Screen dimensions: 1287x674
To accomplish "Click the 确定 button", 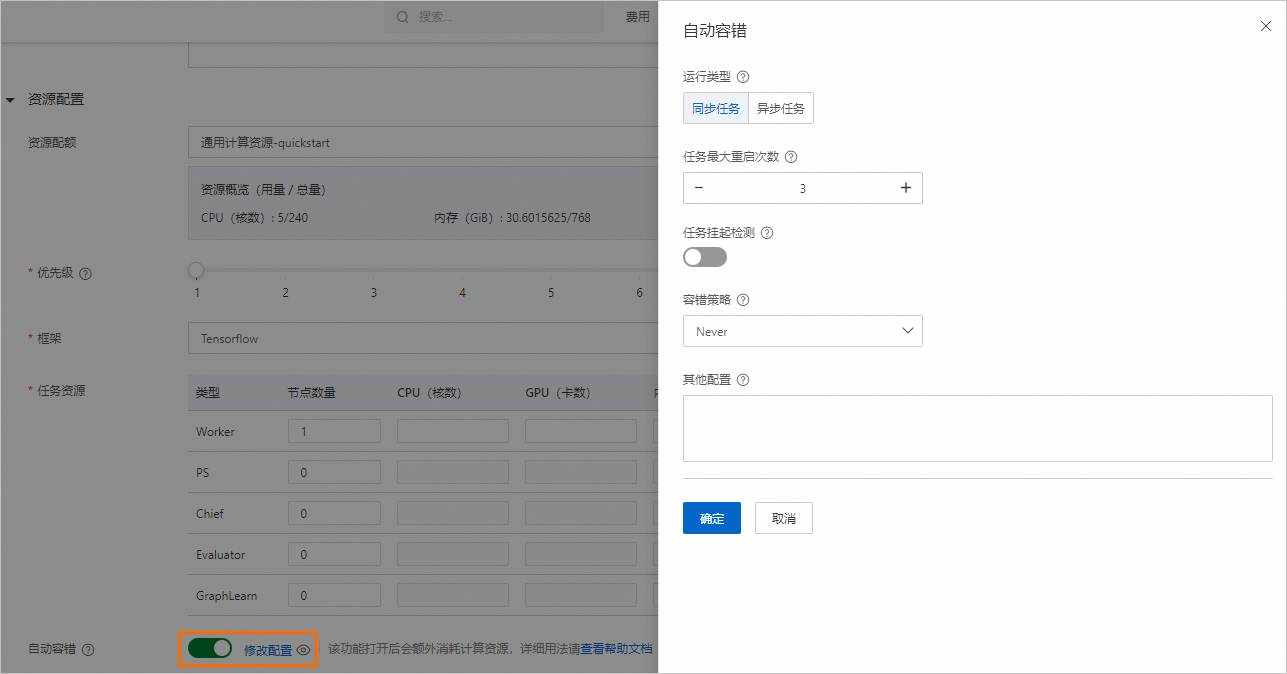I will (x=712, y=518).
